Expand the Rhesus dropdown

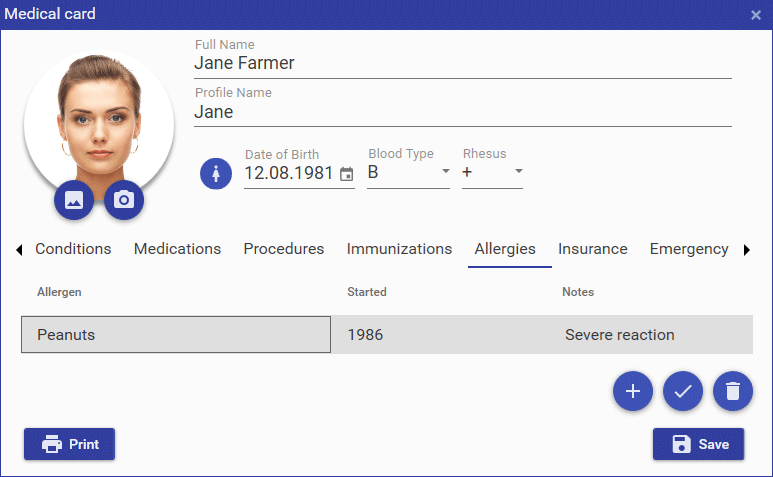tap(518, 172)
